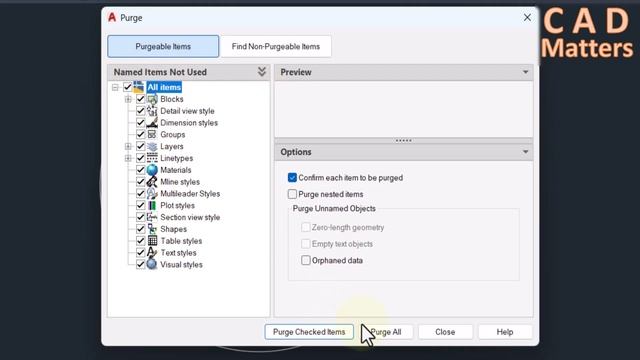This screenshot has height=360, width=640.
Task: Uncheck the Plot styles checkbox
Action: pos(140,205)
